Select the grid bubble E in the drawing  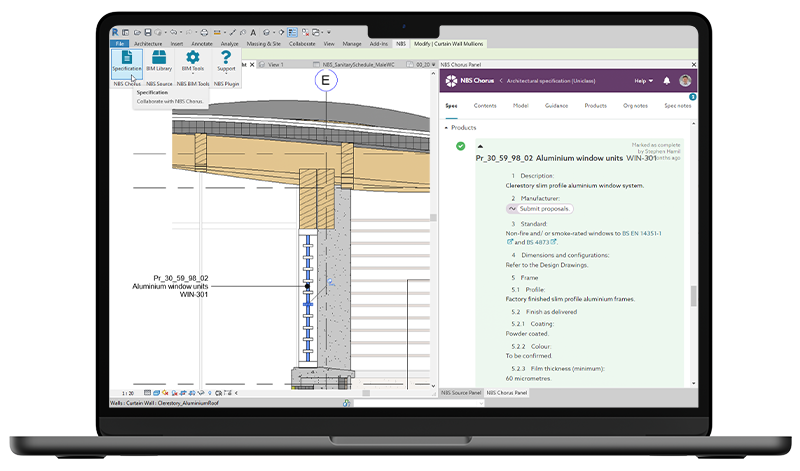326,81
